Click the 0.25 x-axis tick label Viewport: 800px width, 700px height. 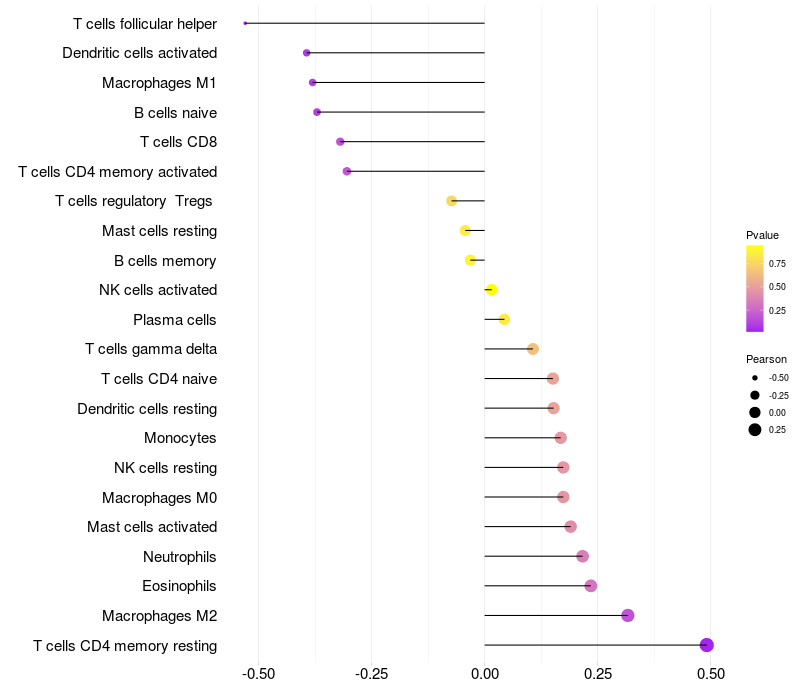click(x=597, y=674)
